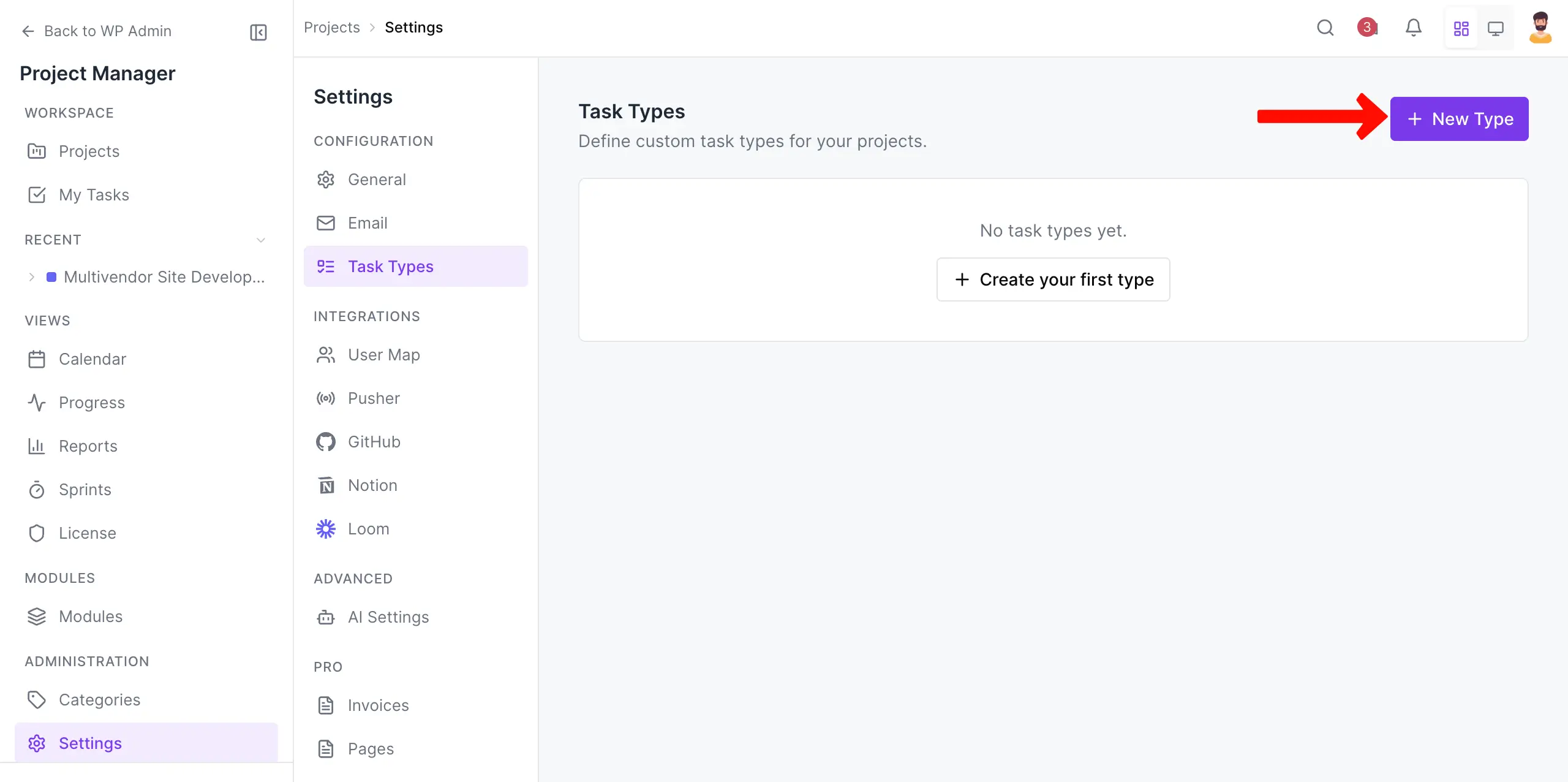The height and width of the screenshot is (782, 1568).
Task: Click the New Type button
Action: [x=1459, y=119]
